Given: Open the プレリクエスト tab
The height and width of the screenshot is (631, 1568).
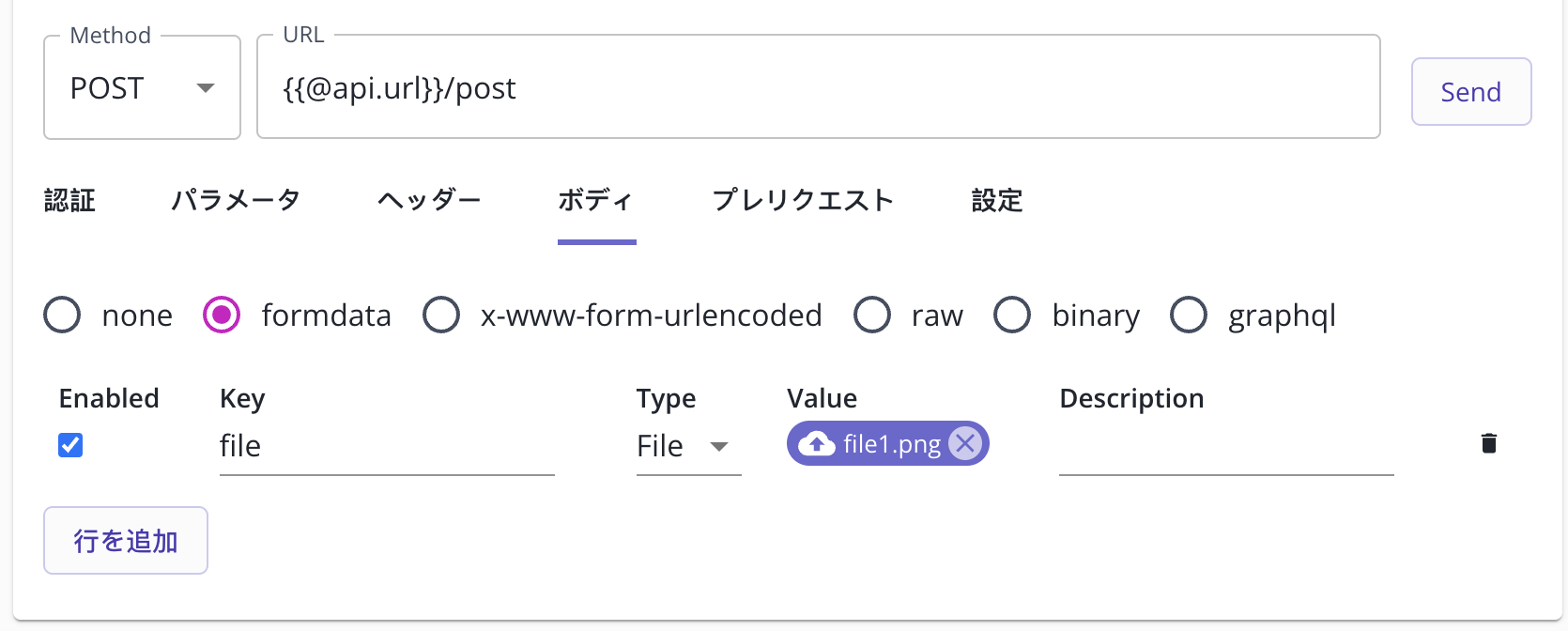Looking at the screenshot, I should tap(803, 200).
